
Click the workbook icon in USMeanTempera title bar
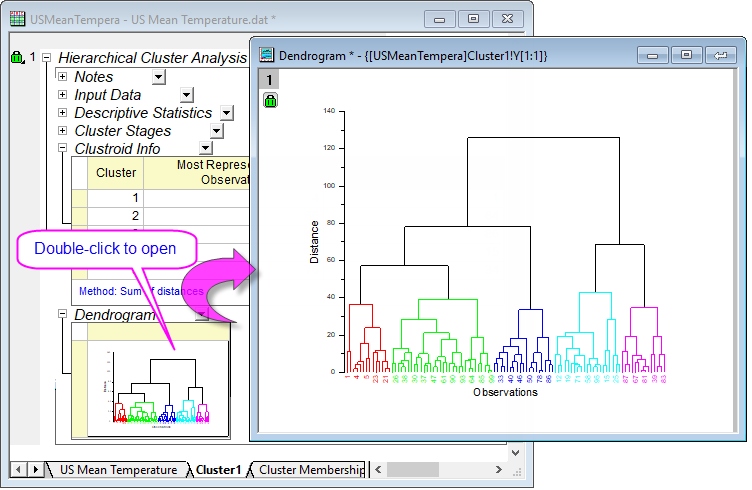[17, 19]
